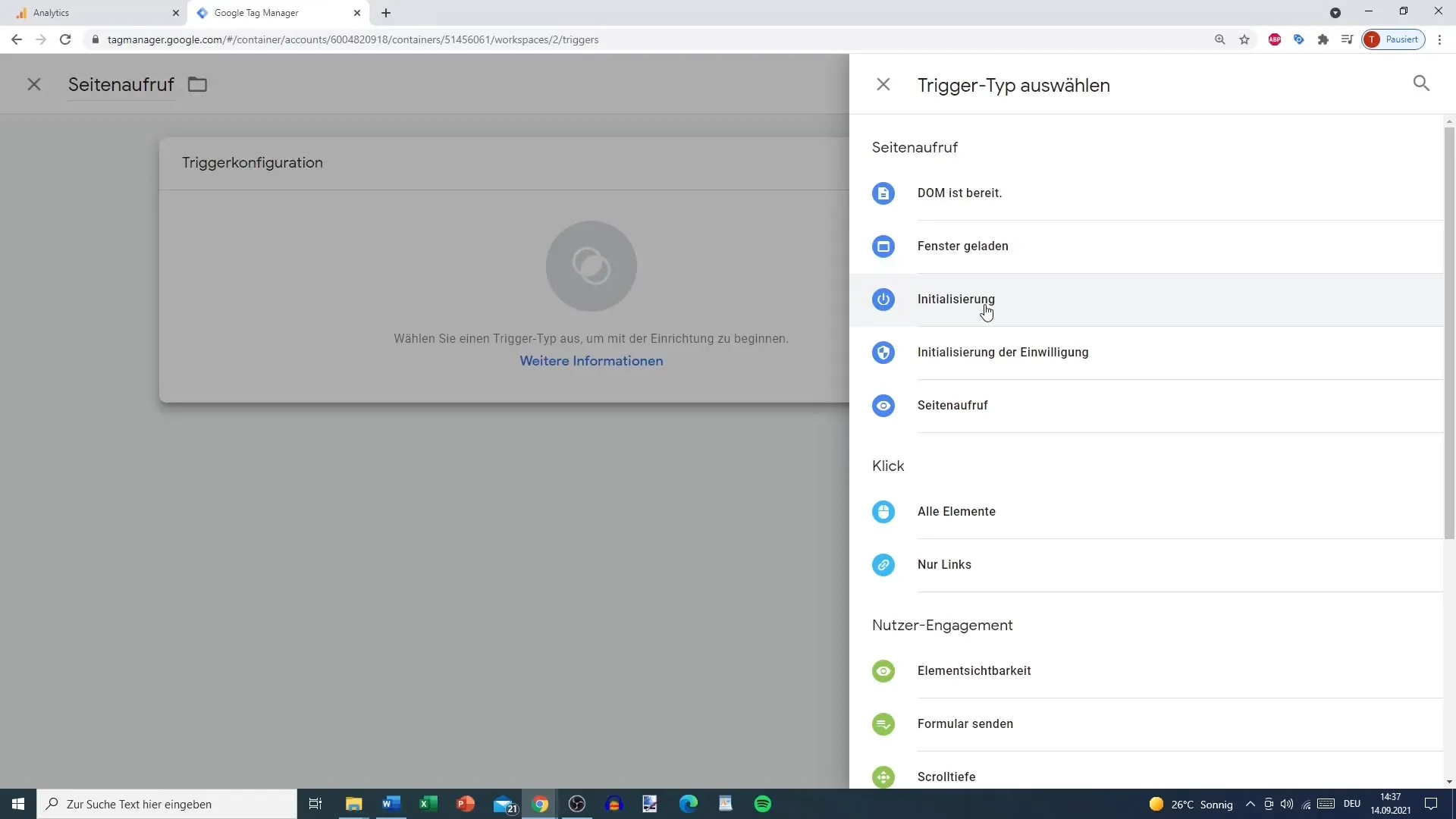The width and height of the screenshot is (1456, 819).
Task: Open the weather widget showing 26°C Sonnig
Action: coord(1191,804)
